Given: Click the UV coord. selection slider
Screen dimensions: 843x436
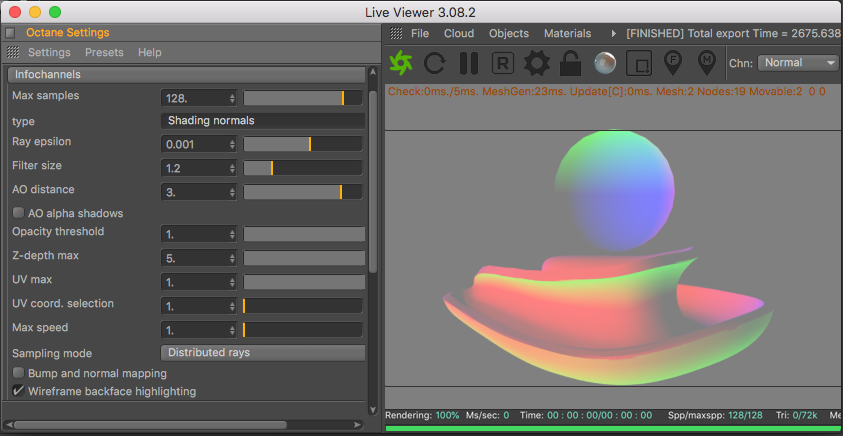Looking at the screenshot, I should (303, 306).
